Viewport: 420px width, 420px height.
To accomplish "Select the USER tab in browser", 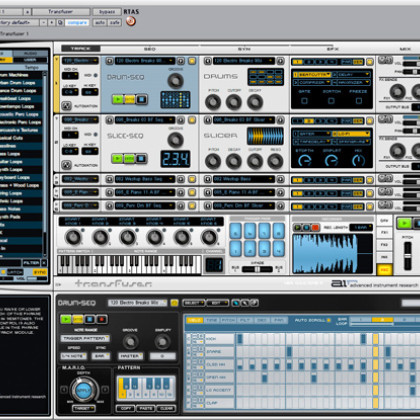I will (30, 60).
